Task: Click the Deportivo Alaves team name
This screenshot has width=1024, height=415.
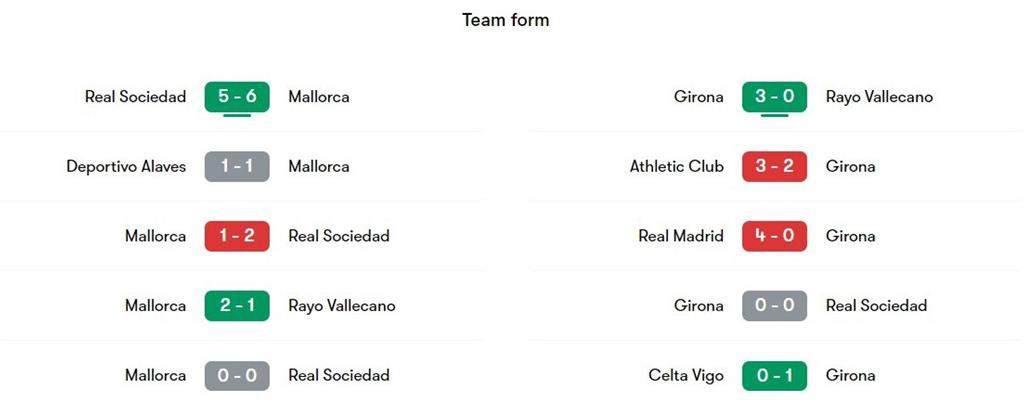Action: [126, 167]
